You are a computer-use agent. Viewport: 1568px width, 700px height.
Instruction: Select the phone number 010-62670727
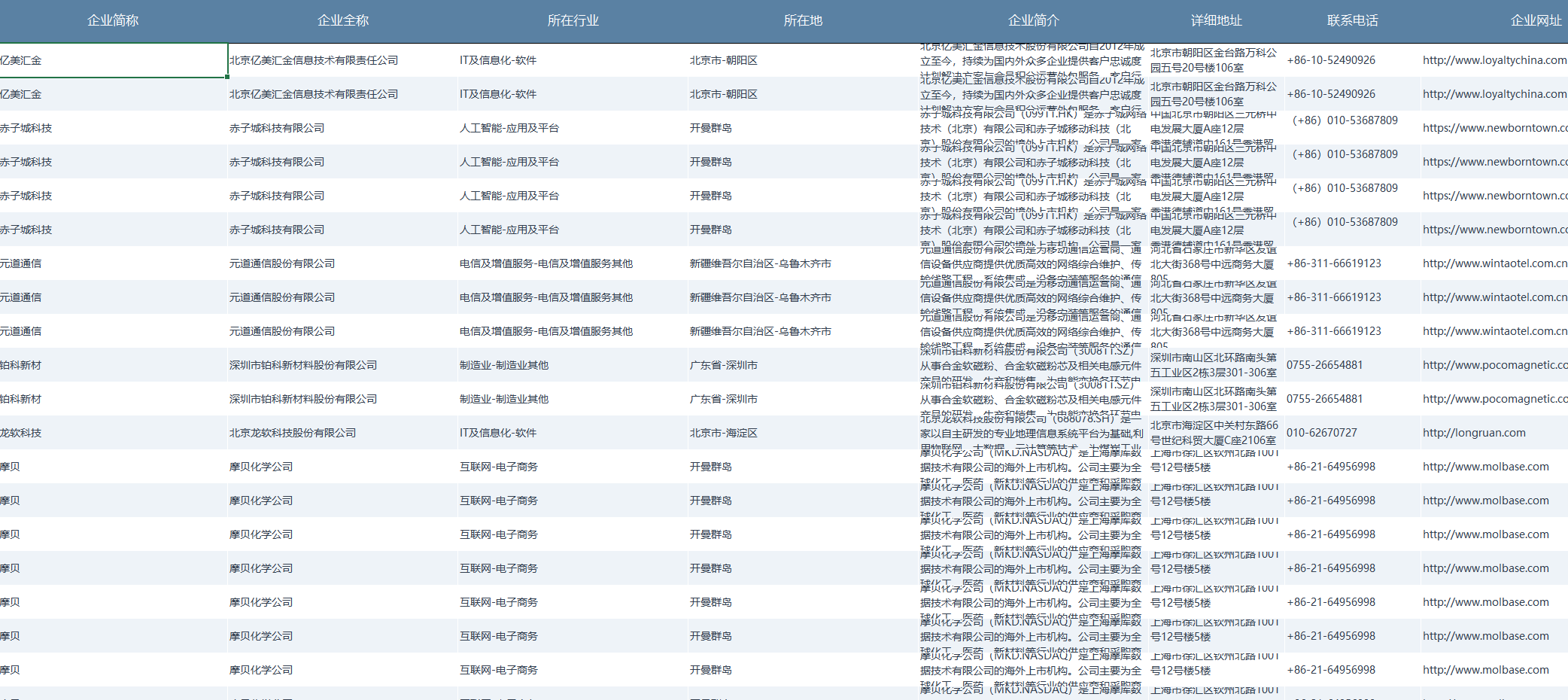1322,433
